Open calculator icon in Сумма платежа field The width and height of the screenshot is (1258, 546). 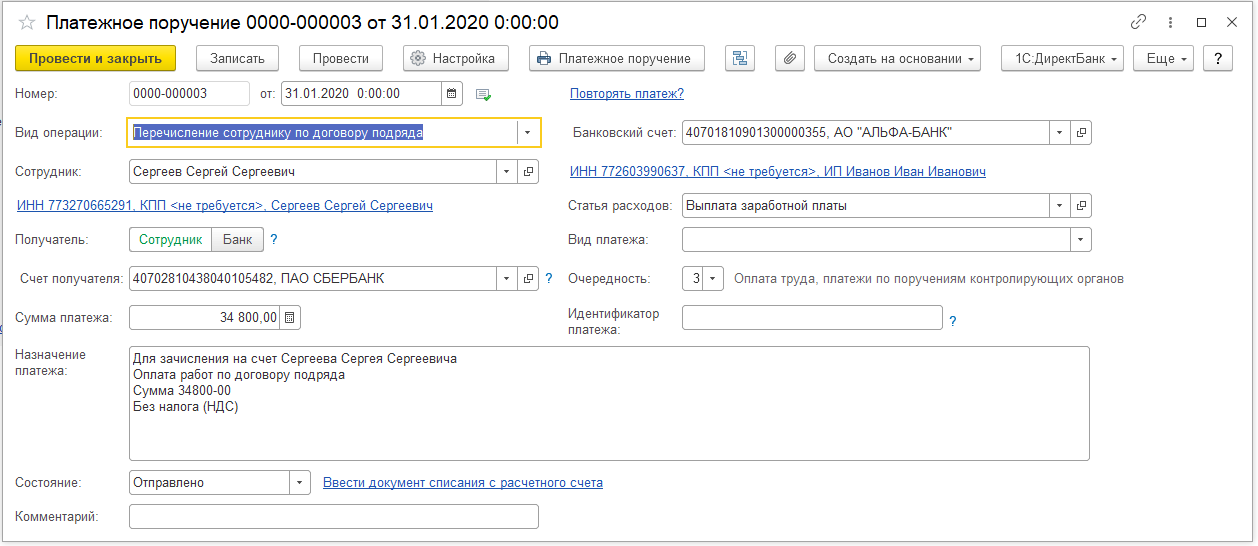point(290,318)
